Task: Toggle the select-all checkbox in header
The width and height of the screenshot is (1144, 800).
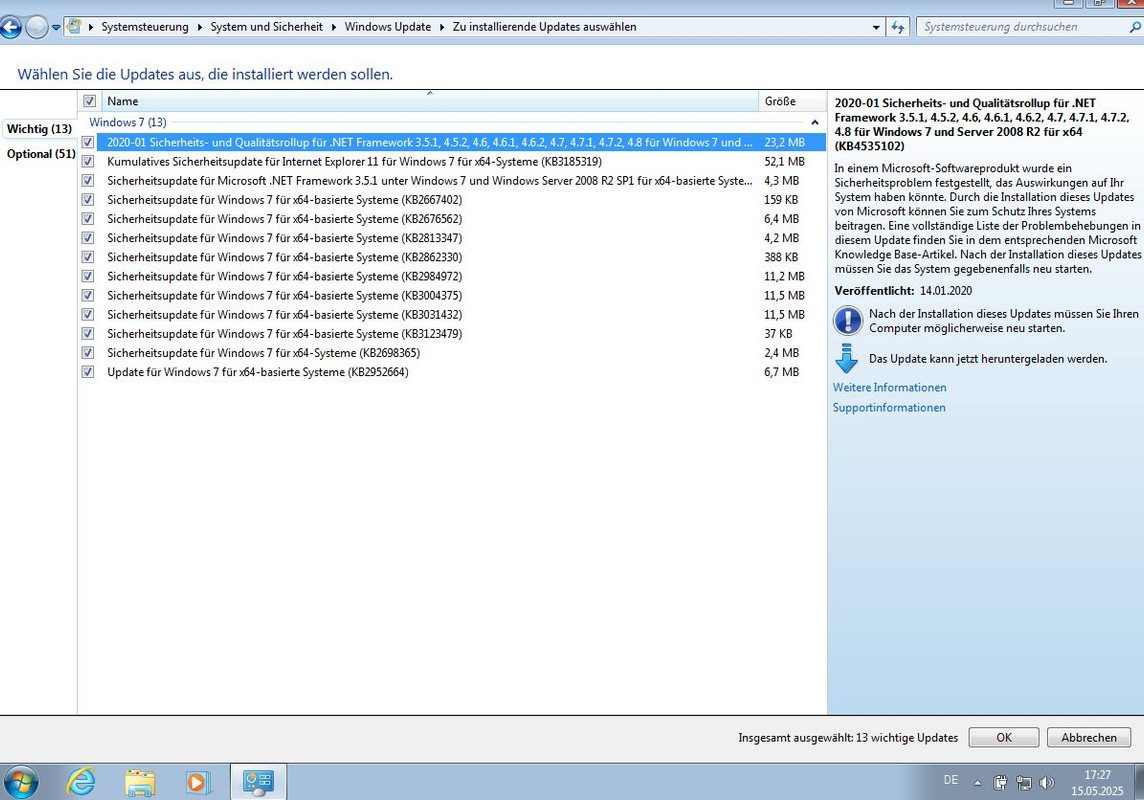Action: pos(89,101)
